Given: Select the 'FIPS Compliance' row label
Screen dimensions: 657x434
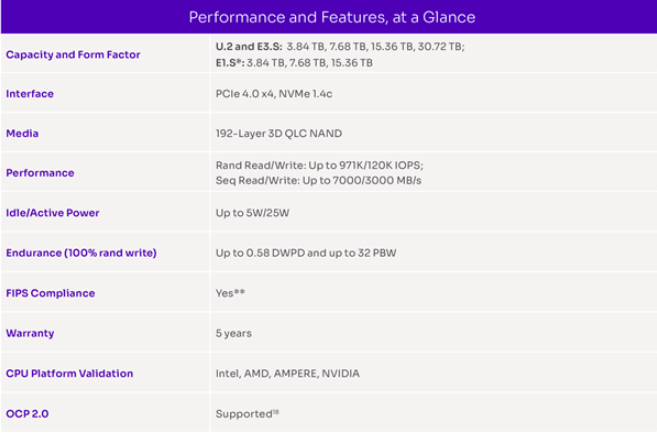Looking at the screenshot, I should 50,293.
